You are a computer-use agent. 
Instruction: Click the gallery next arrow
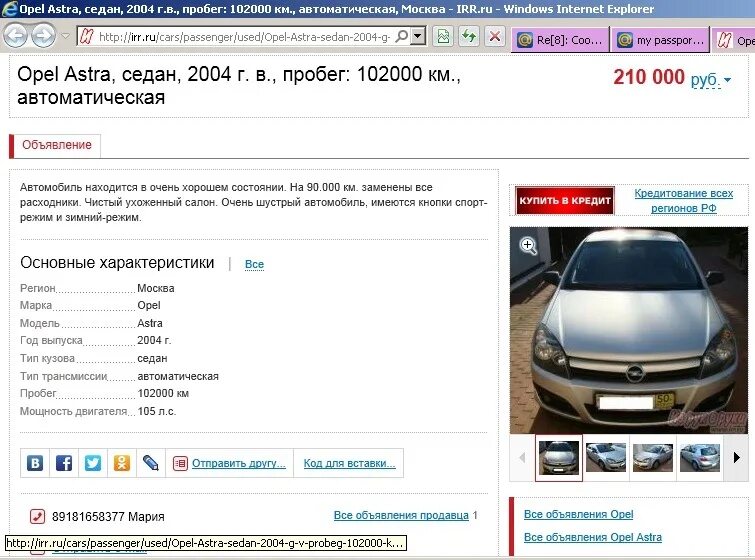click(x=736, y=457)
